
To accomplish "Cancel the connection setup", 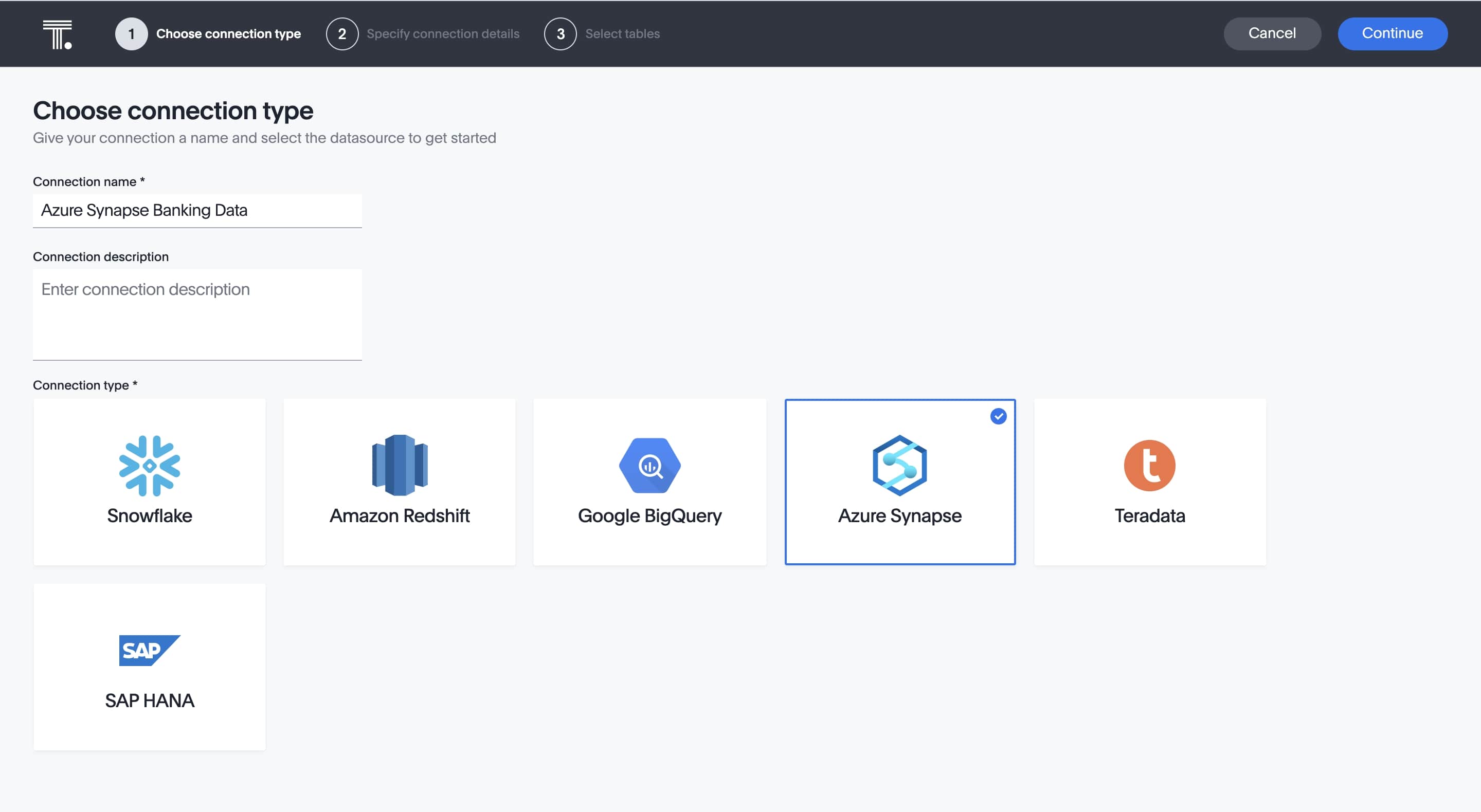I will [x=1272, y=34].
